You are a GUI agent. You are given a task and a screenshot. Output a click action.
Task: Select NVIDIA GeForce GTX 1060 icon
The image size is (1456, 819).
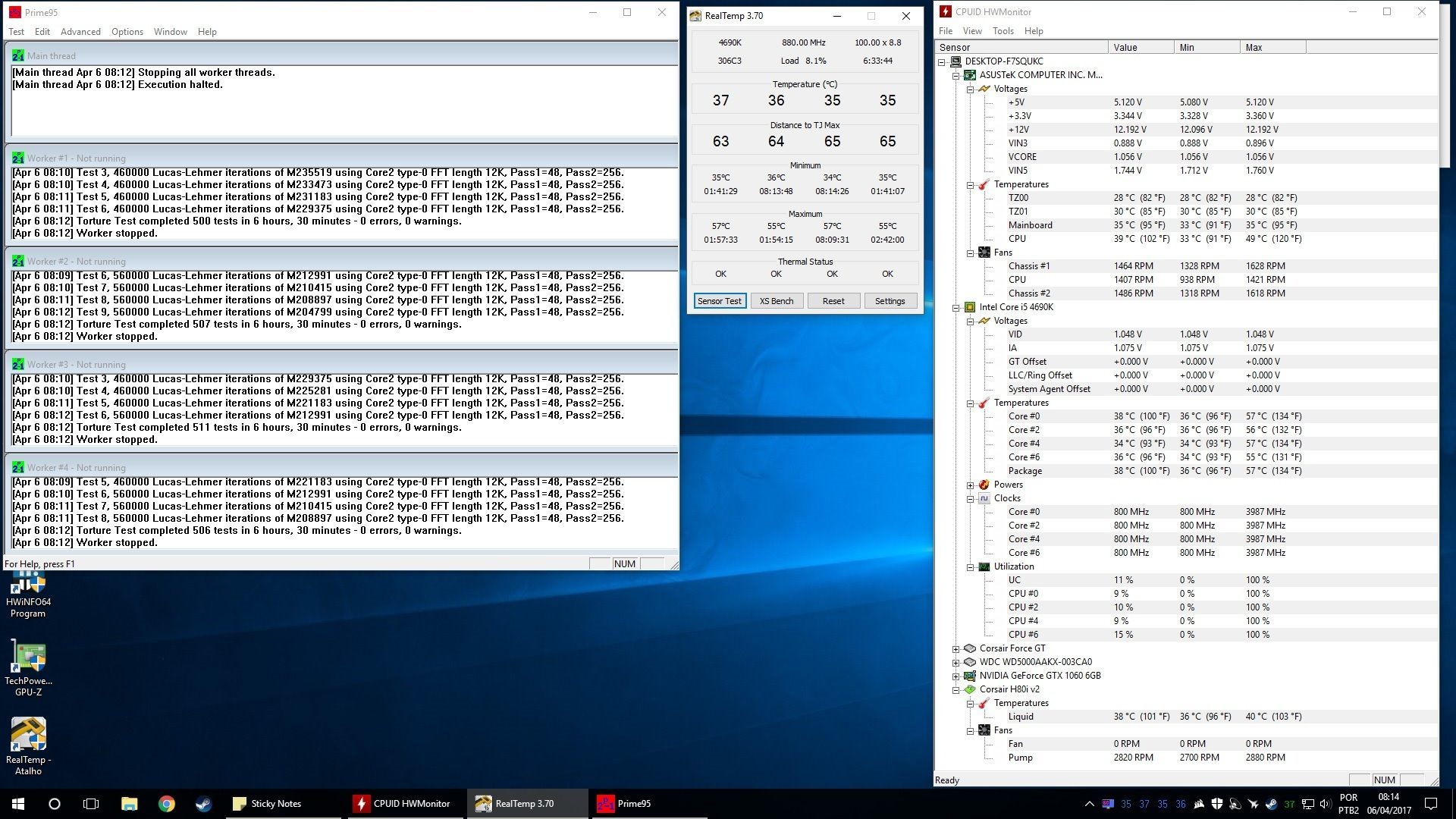[x=969, y=676]
